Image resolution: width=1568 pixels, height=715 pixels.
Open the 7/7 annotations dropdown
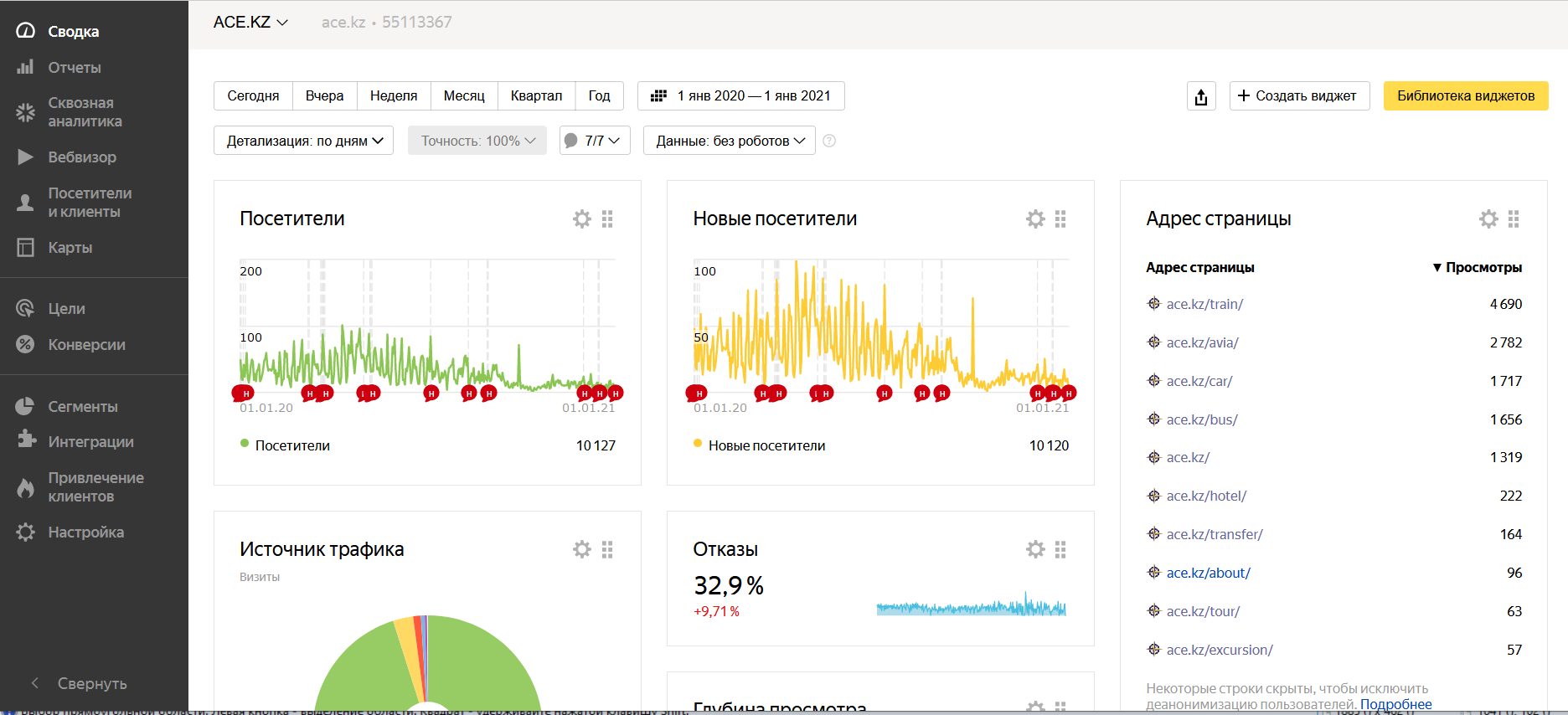[594, 141]
